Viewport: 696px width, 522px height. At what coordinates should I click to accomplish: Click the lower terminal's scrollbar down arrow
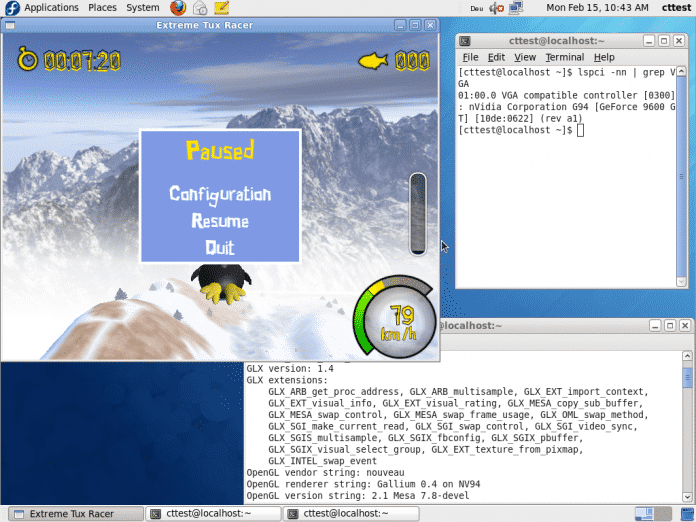click(688, 498)
